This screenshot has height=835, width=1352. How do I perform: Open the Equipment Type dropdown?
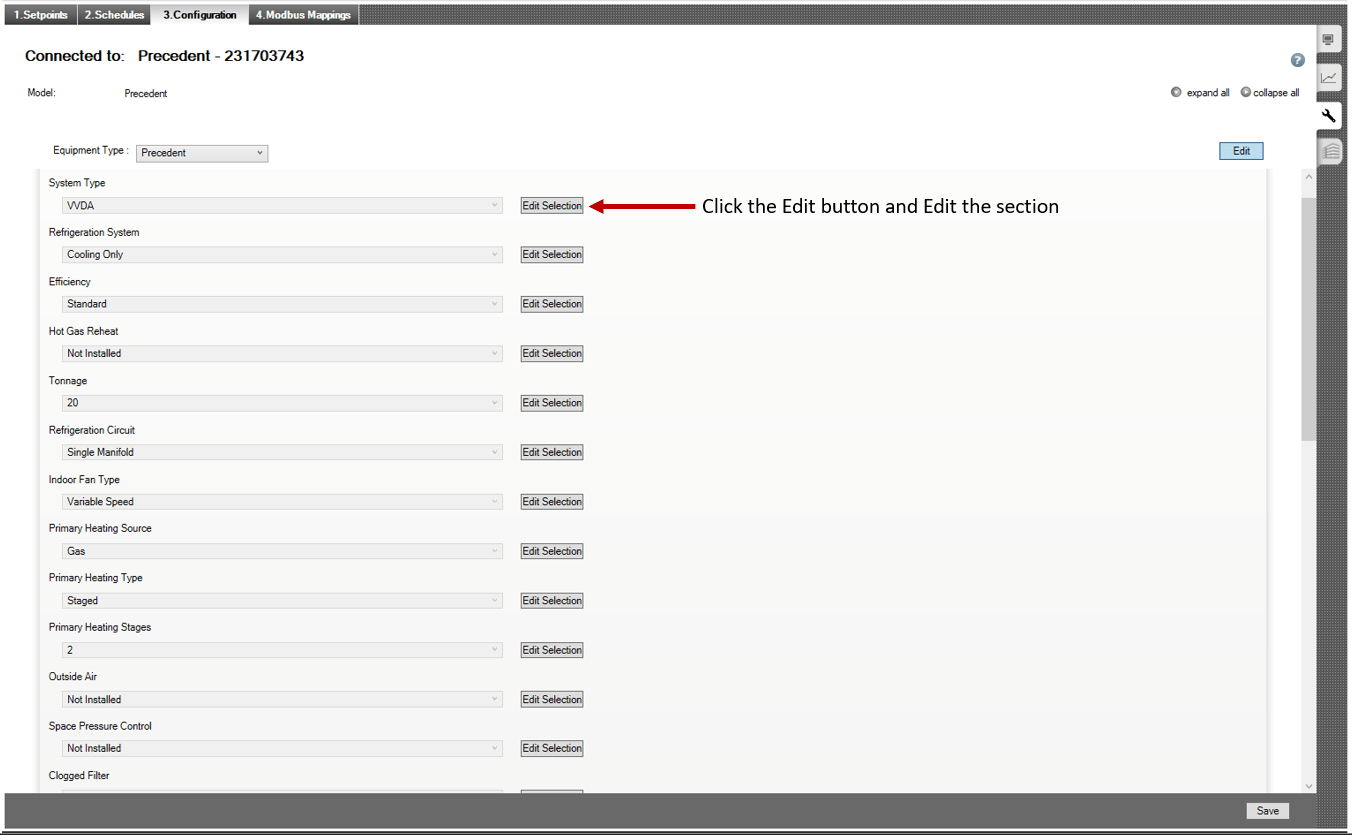coord(202,153)
